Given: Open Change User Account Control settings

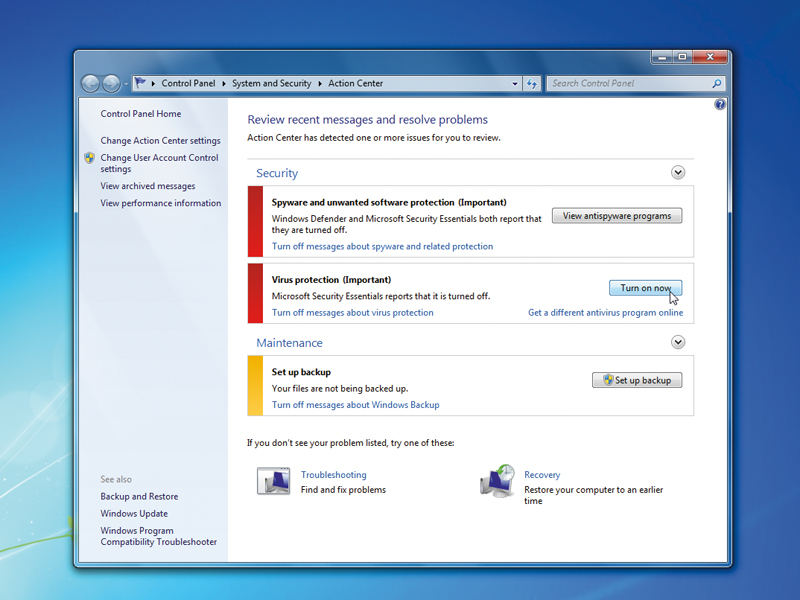Looking at the screenshot, I should click(x=159, y=163).
